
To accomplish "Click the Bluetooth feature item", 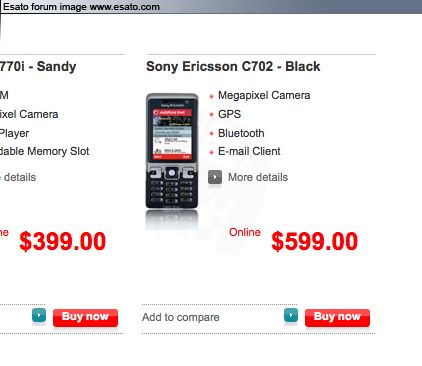I will coord(241,133).
